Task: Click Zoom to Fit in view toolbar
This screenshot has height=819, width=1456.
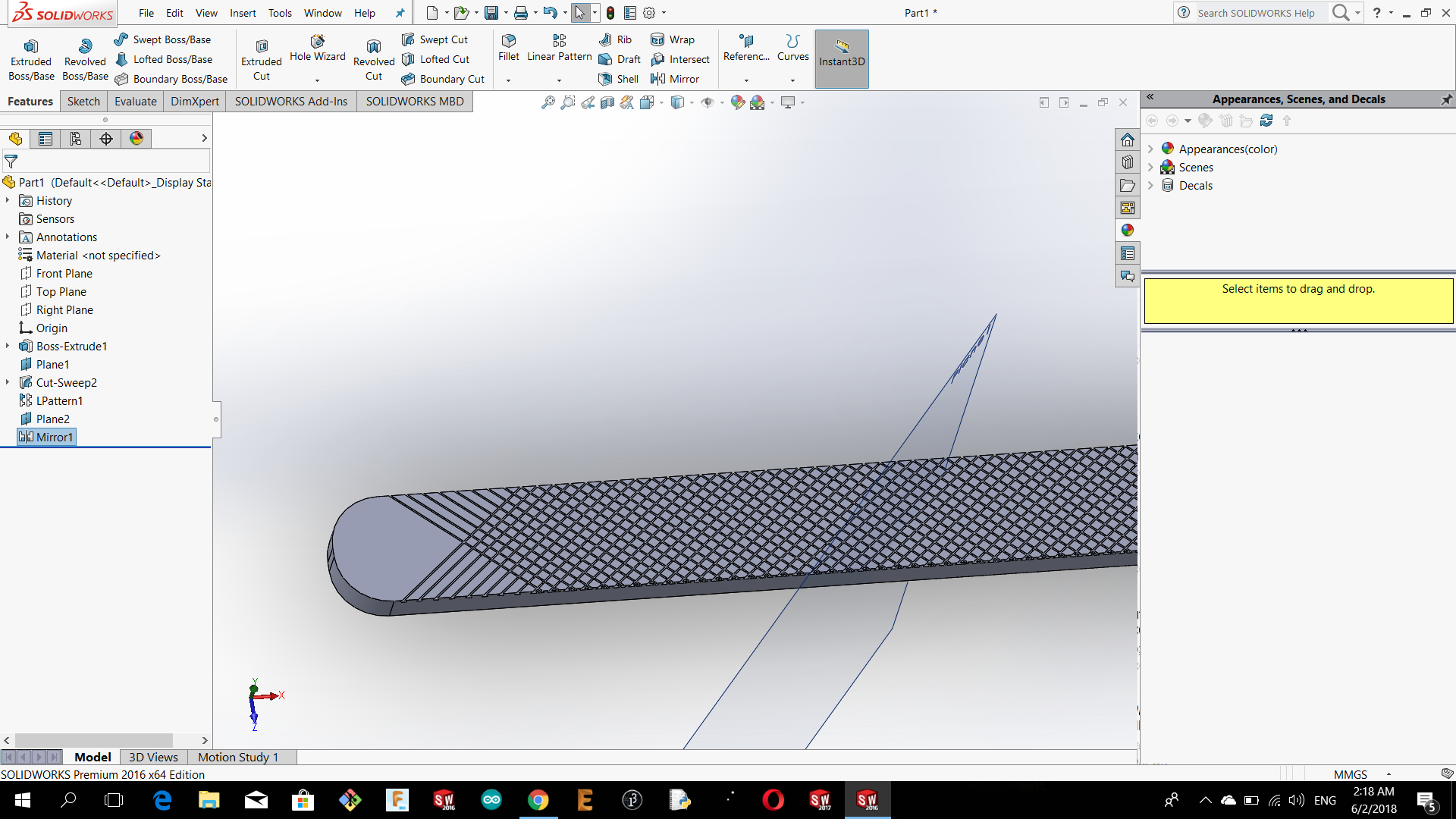Action: coord(548,102)
